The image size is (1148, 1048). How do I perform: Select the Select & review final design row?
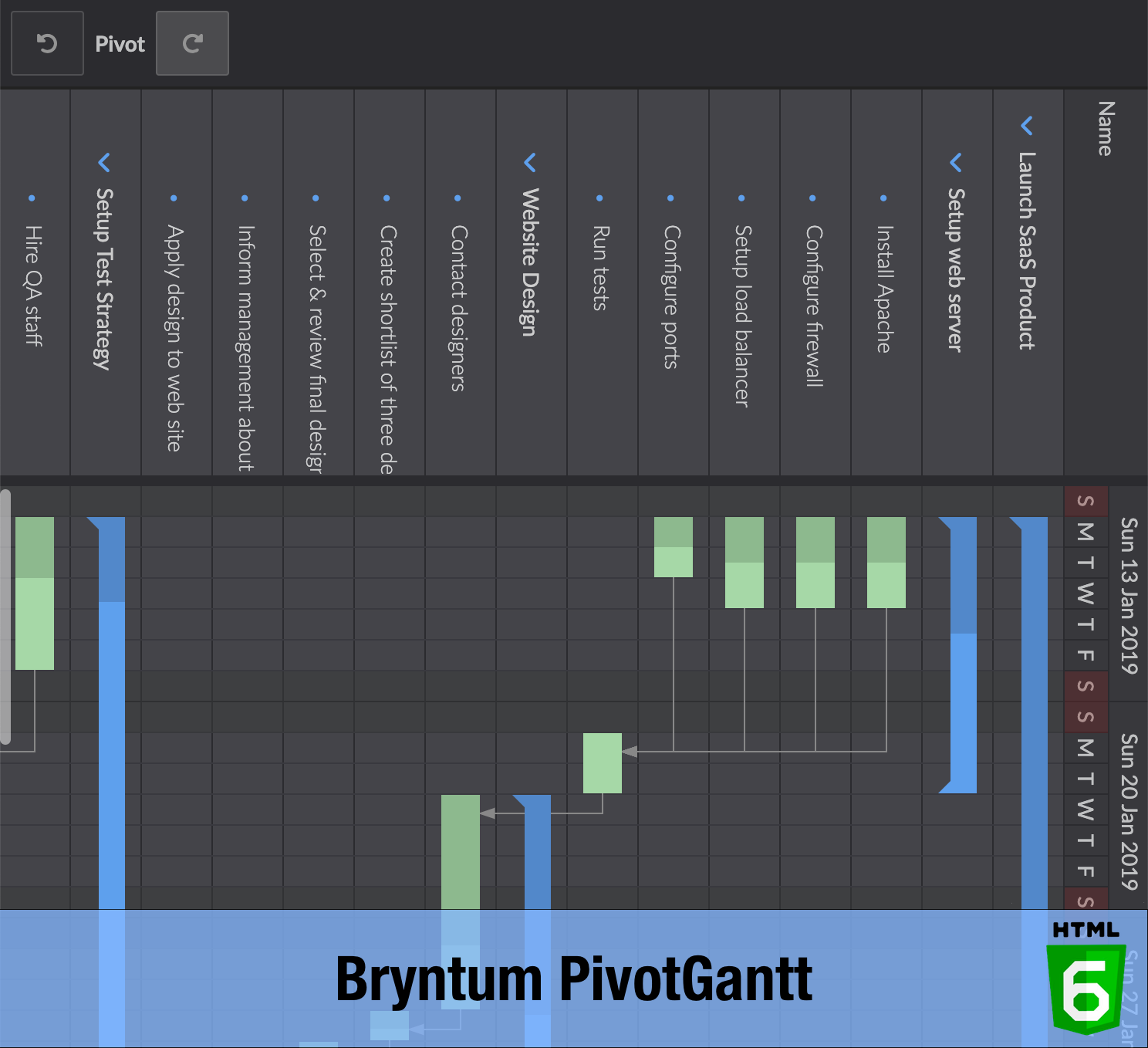click(x=319, y=282)
